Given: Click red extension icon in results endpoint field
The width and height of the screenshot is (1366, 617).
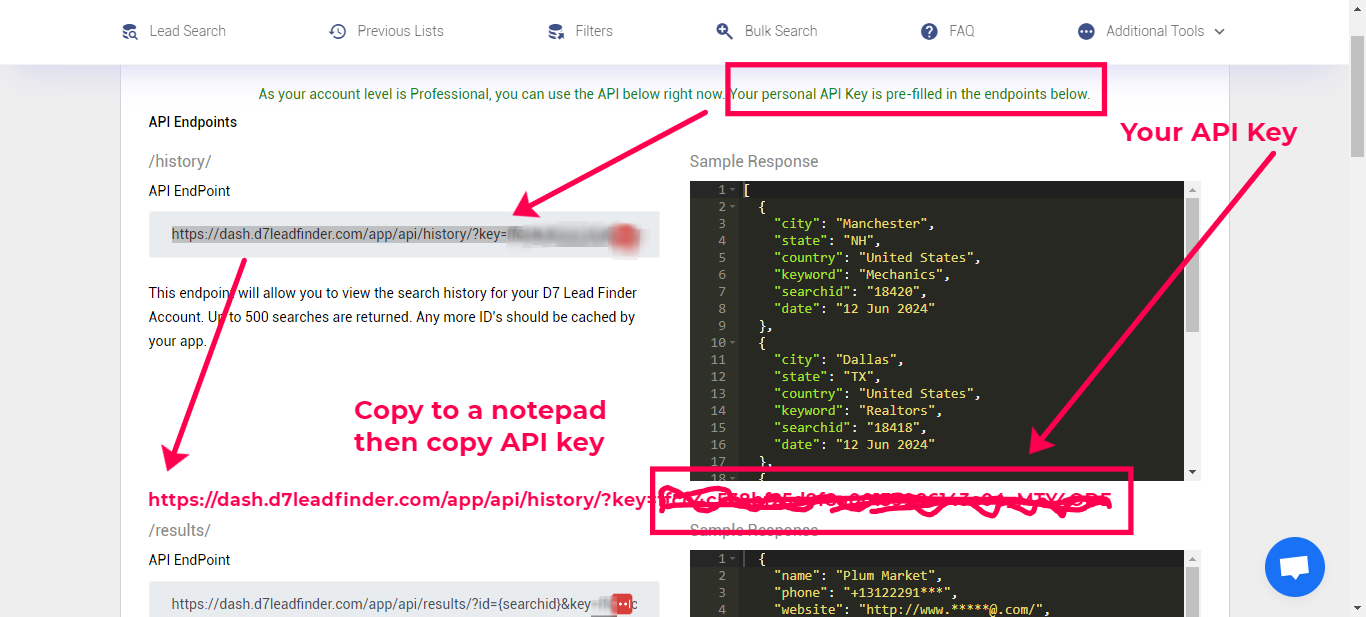Looking at the screenshot, I should (x=622, y=604).
